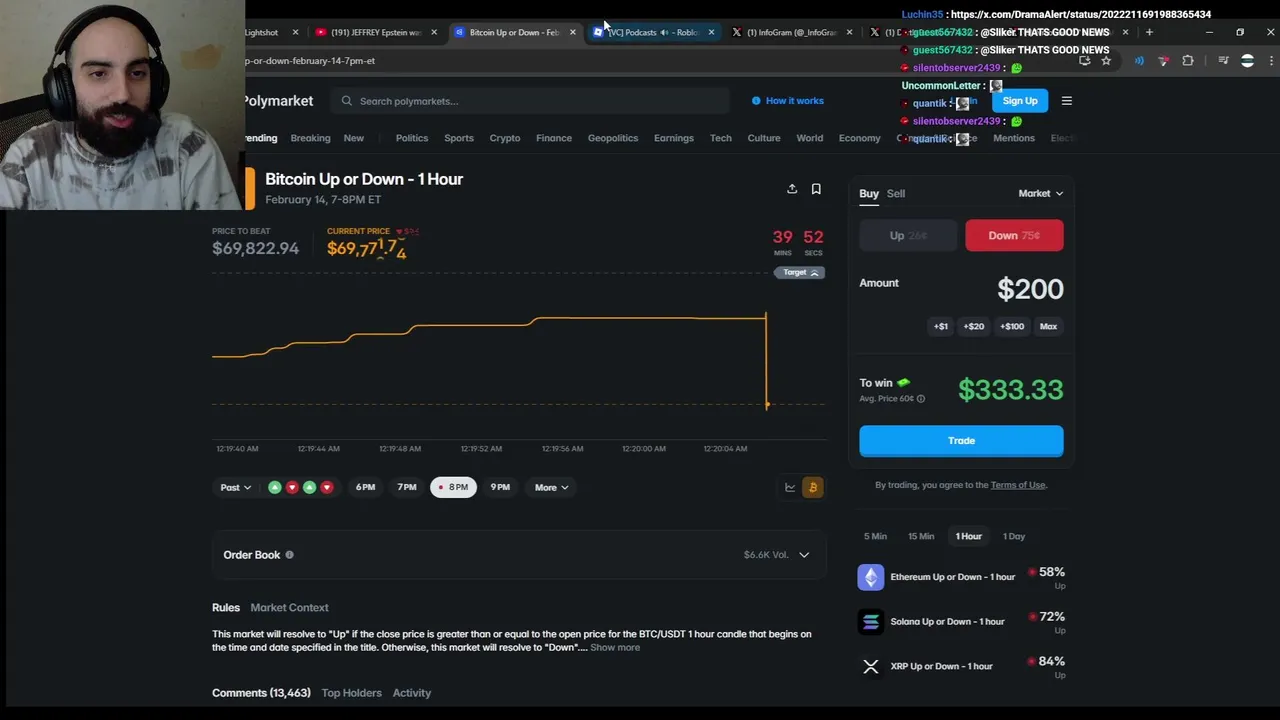Select the 15 Min timeframe
The width and height of the screenshot is (1280, 720).
921,536
